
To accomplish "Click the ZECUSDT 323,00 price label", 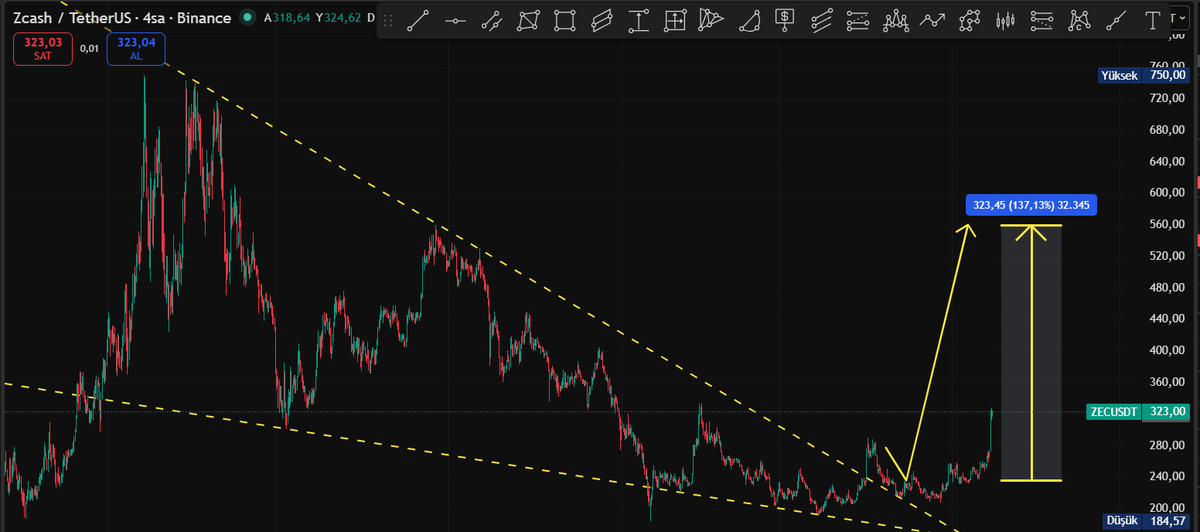I will [x=1138, y=411].
